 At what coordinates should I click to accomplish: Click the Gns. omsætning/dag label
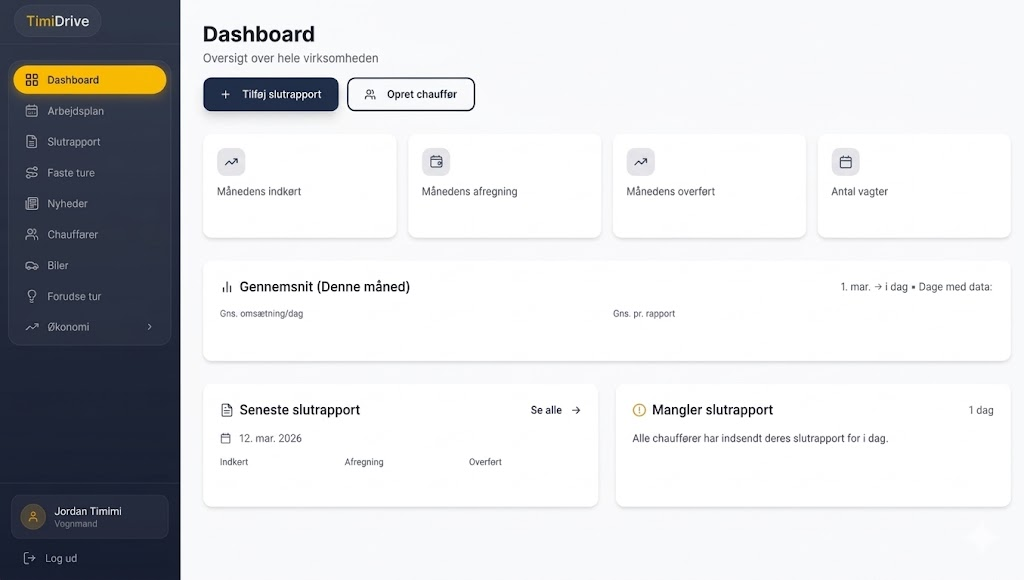pos(261,314)
